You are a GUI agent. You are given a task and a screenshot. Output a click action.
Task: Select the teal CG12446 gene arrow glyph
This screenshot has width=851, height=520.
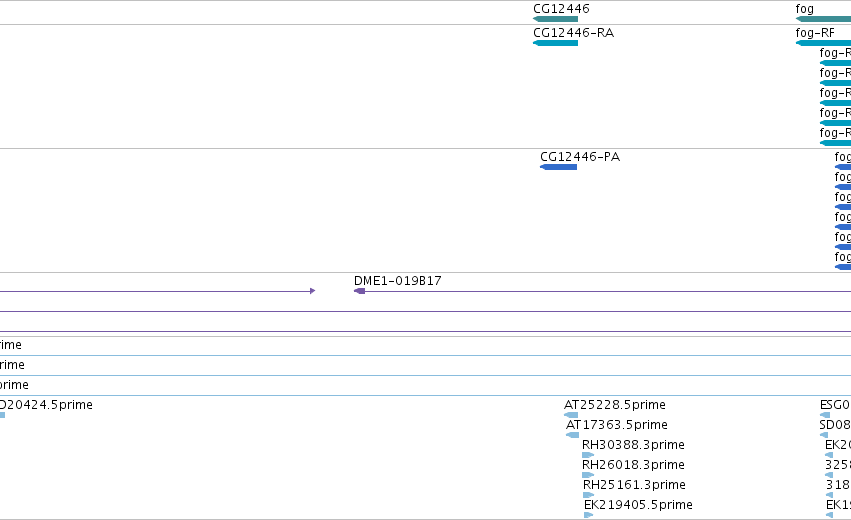point(555,19)
